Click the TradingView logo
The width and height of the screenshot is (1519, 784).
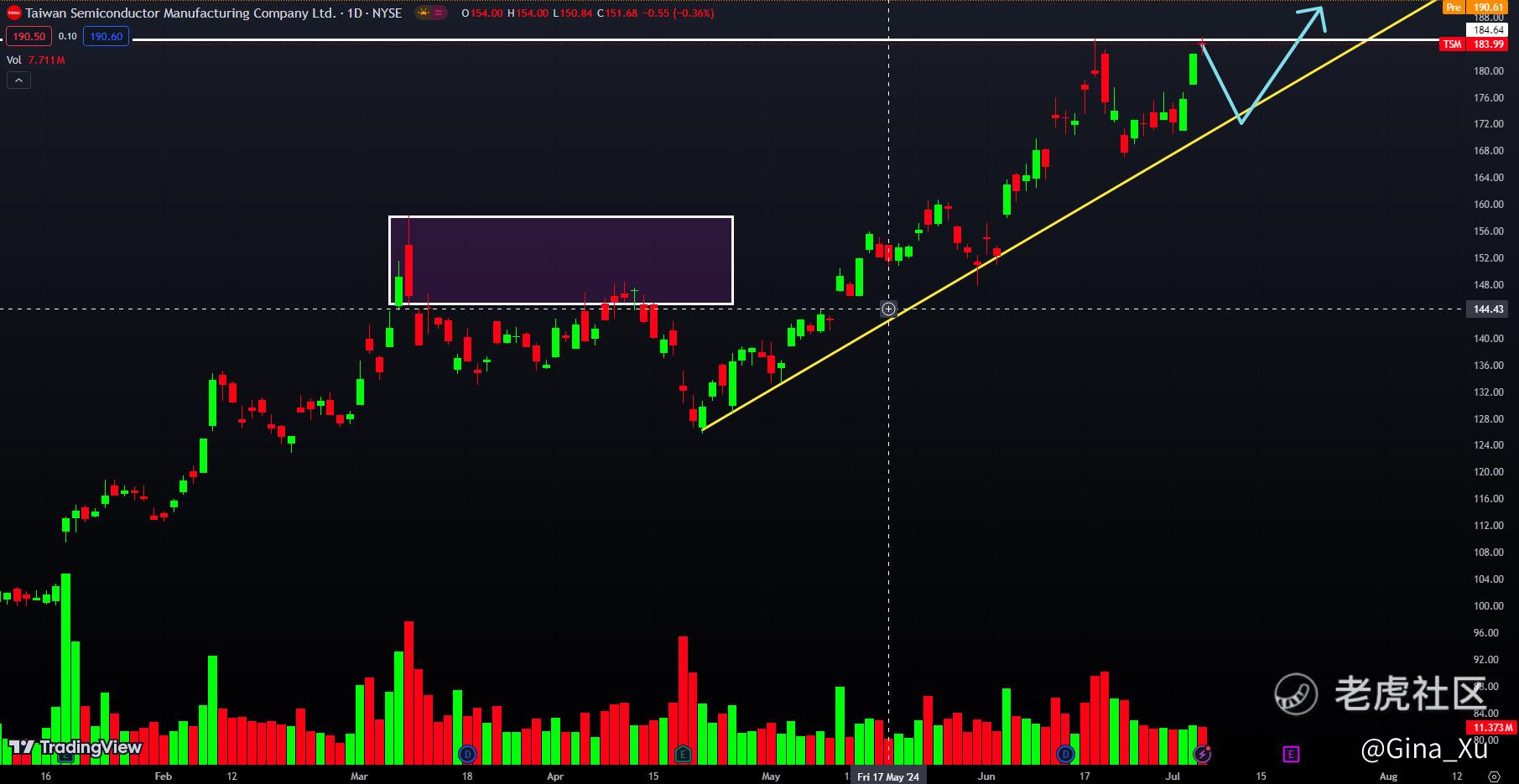pos(75,747)
